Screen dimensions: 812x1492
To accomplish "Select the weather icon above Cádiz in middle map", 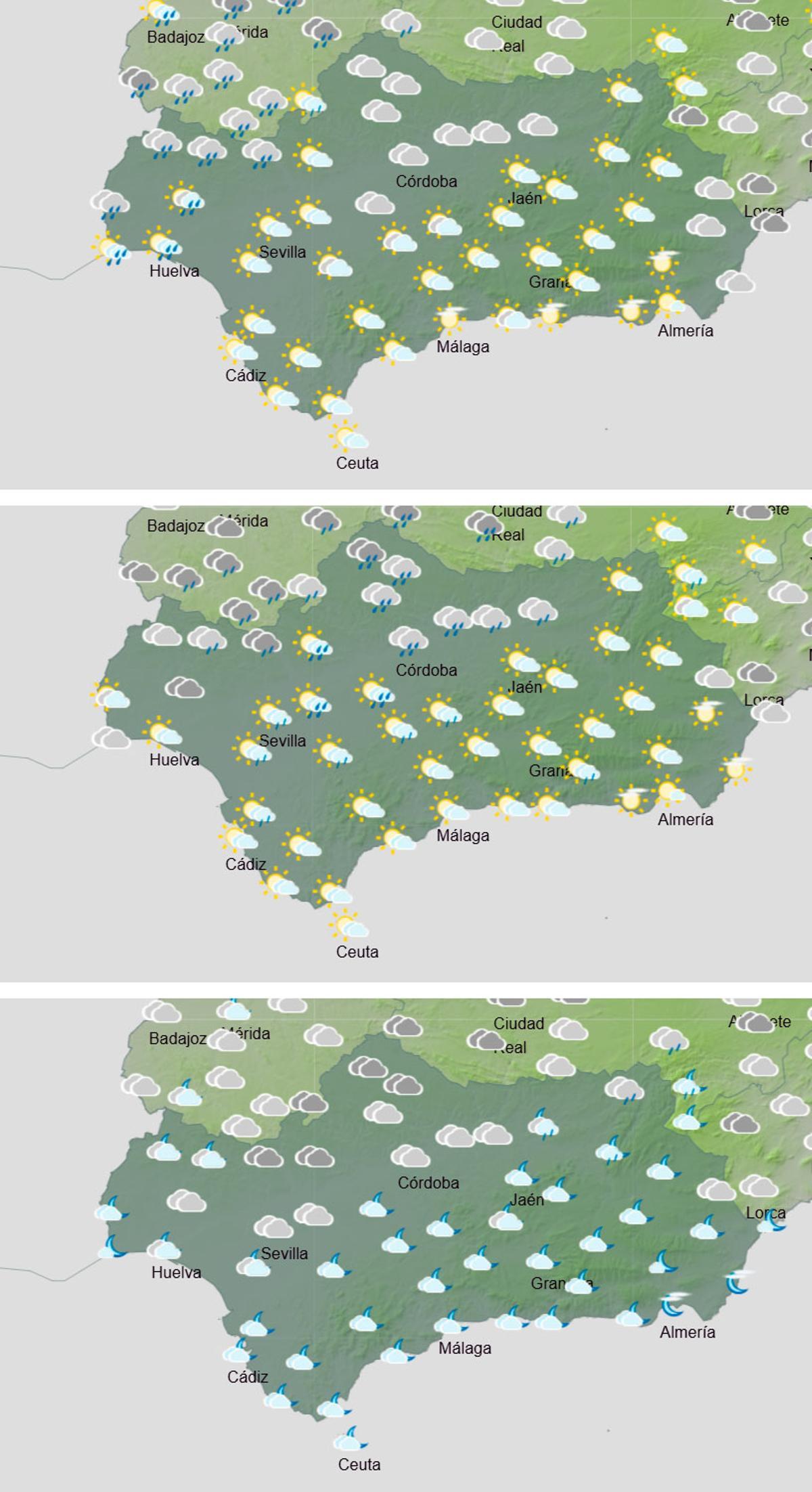I will pos(237,838).
